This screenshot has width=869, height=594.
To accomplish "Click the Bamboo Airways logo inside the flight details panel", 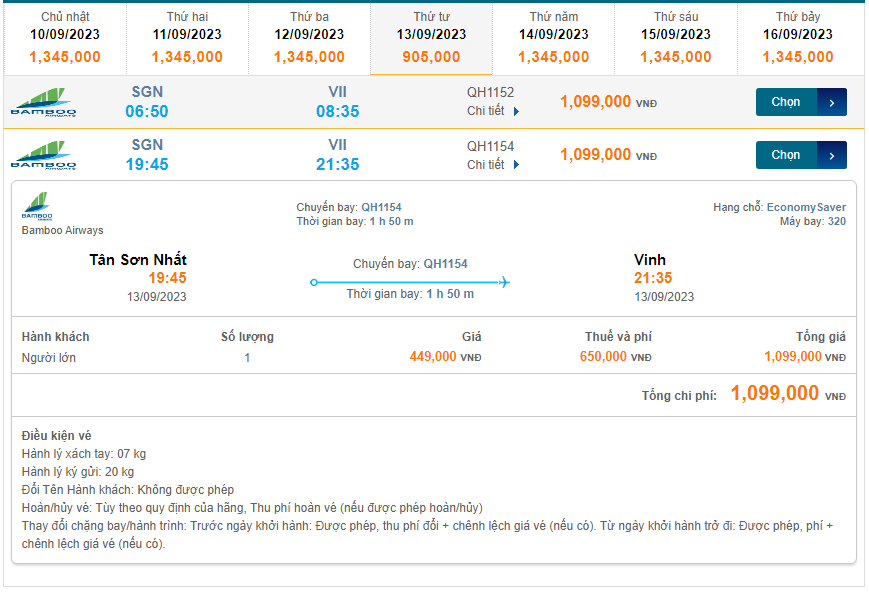I will [36, 207].
